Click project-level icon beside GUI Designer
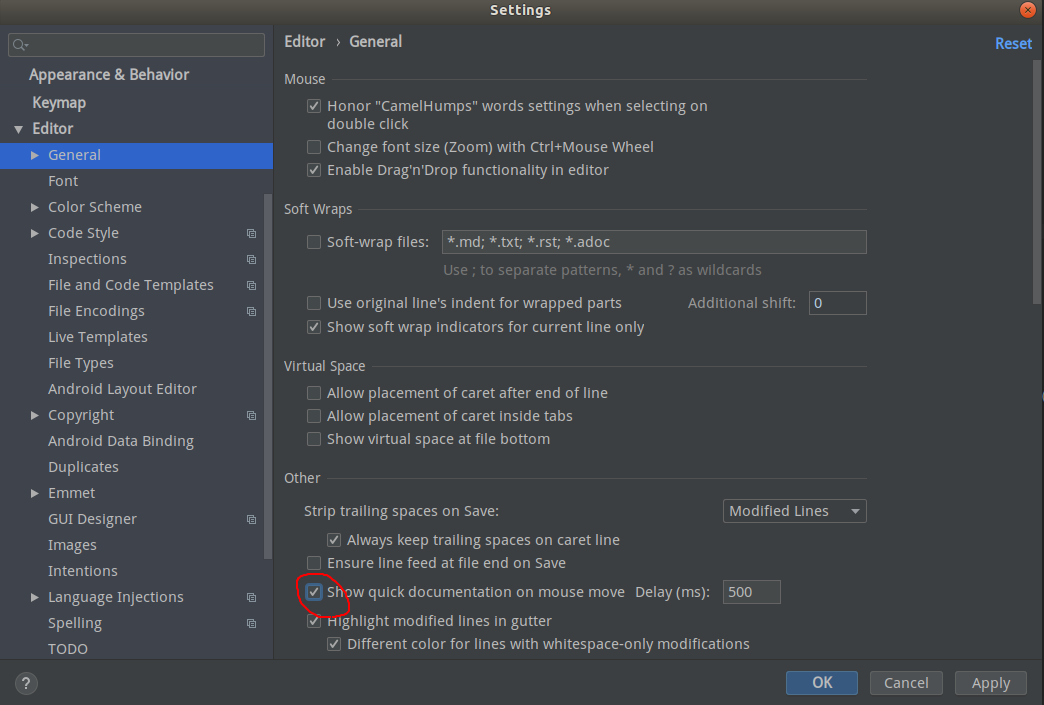1044x705 pixels. pos(251,519)
